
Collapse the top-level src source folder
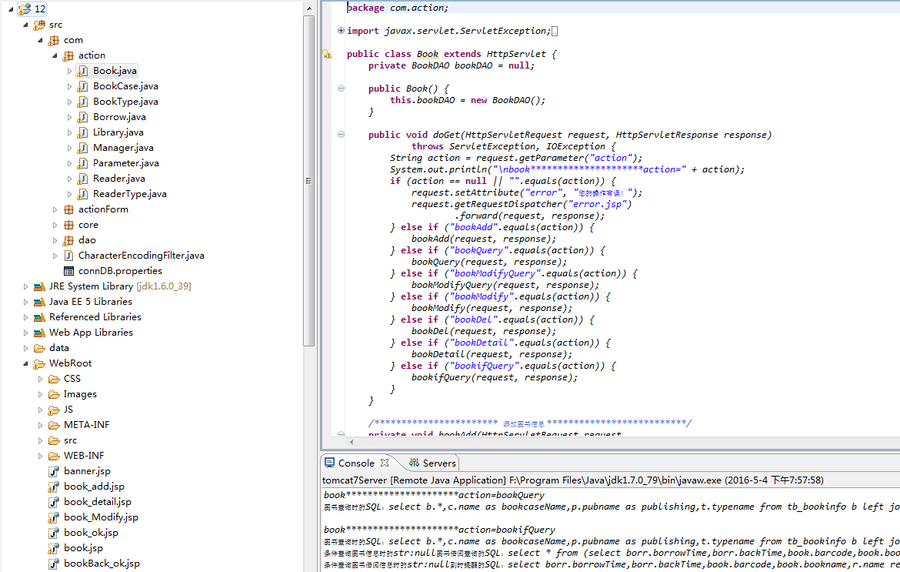[25, 25]
